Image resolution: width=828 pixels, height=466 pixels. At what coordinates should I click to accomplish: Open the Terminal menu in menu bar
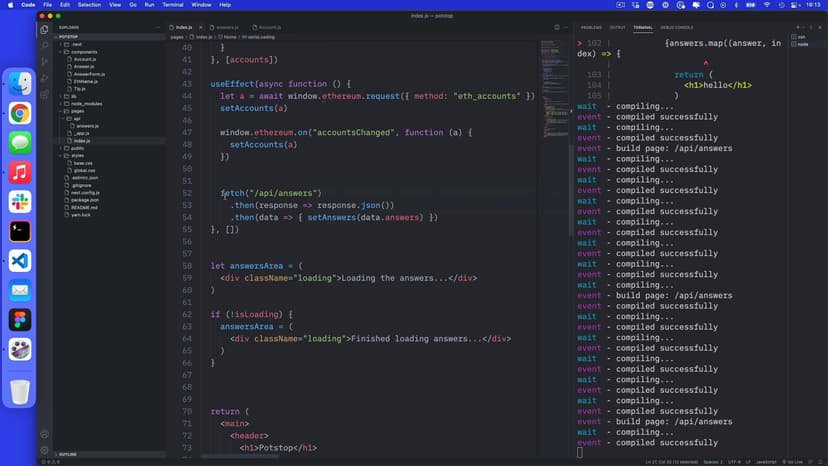click(172, 5)
